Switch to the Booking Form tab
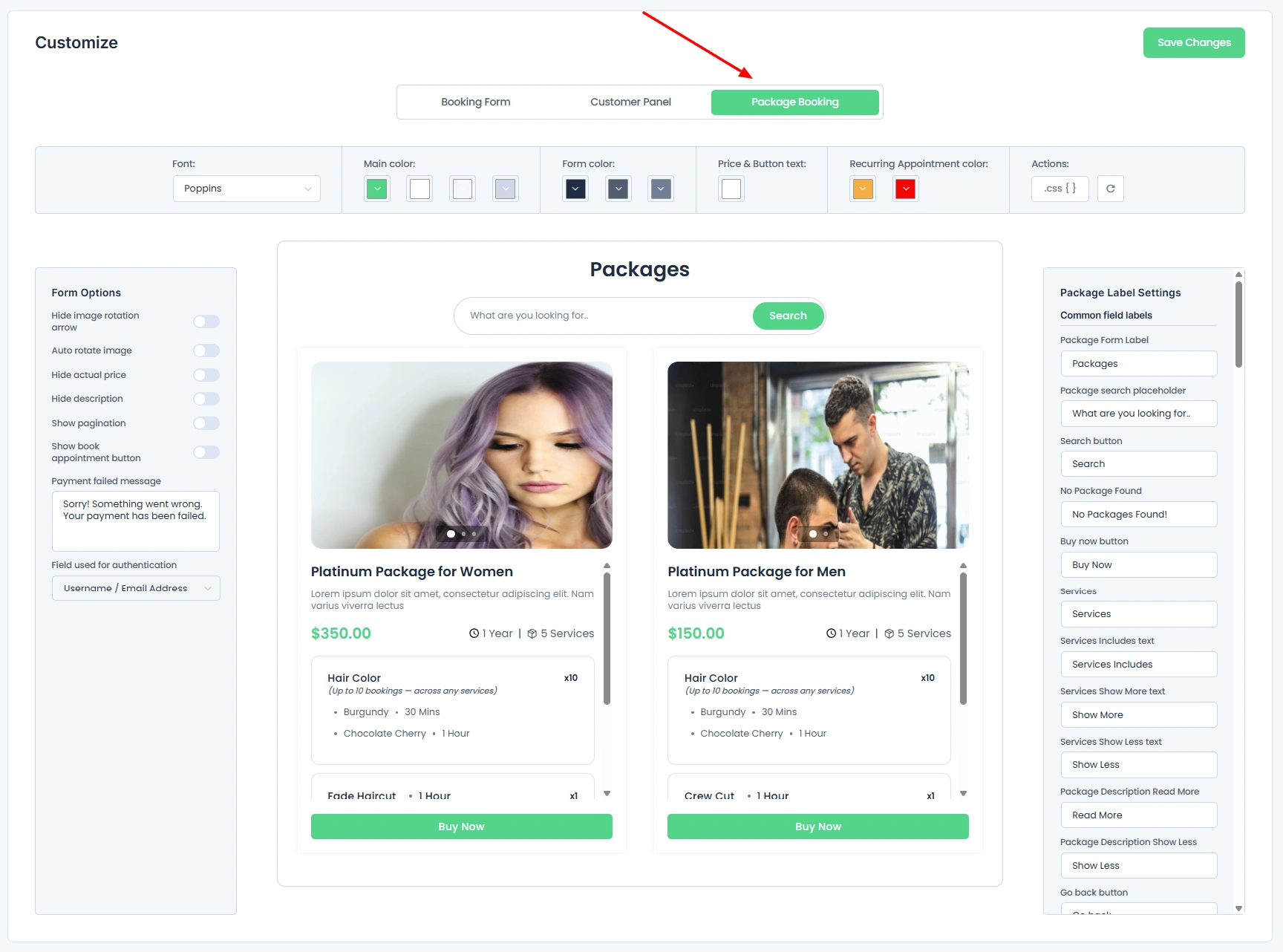Image resolution: width=1283 pixels, height=952 pixels. pos(476,102)
